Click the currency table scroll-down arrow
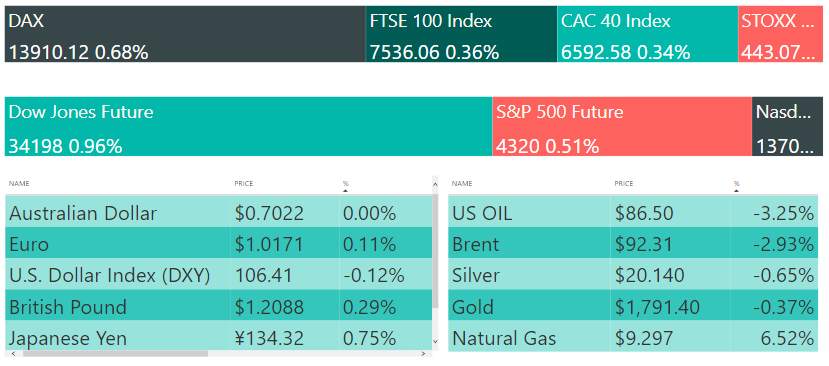The height and width of the screenshot is (366, 829). [435, 342]
